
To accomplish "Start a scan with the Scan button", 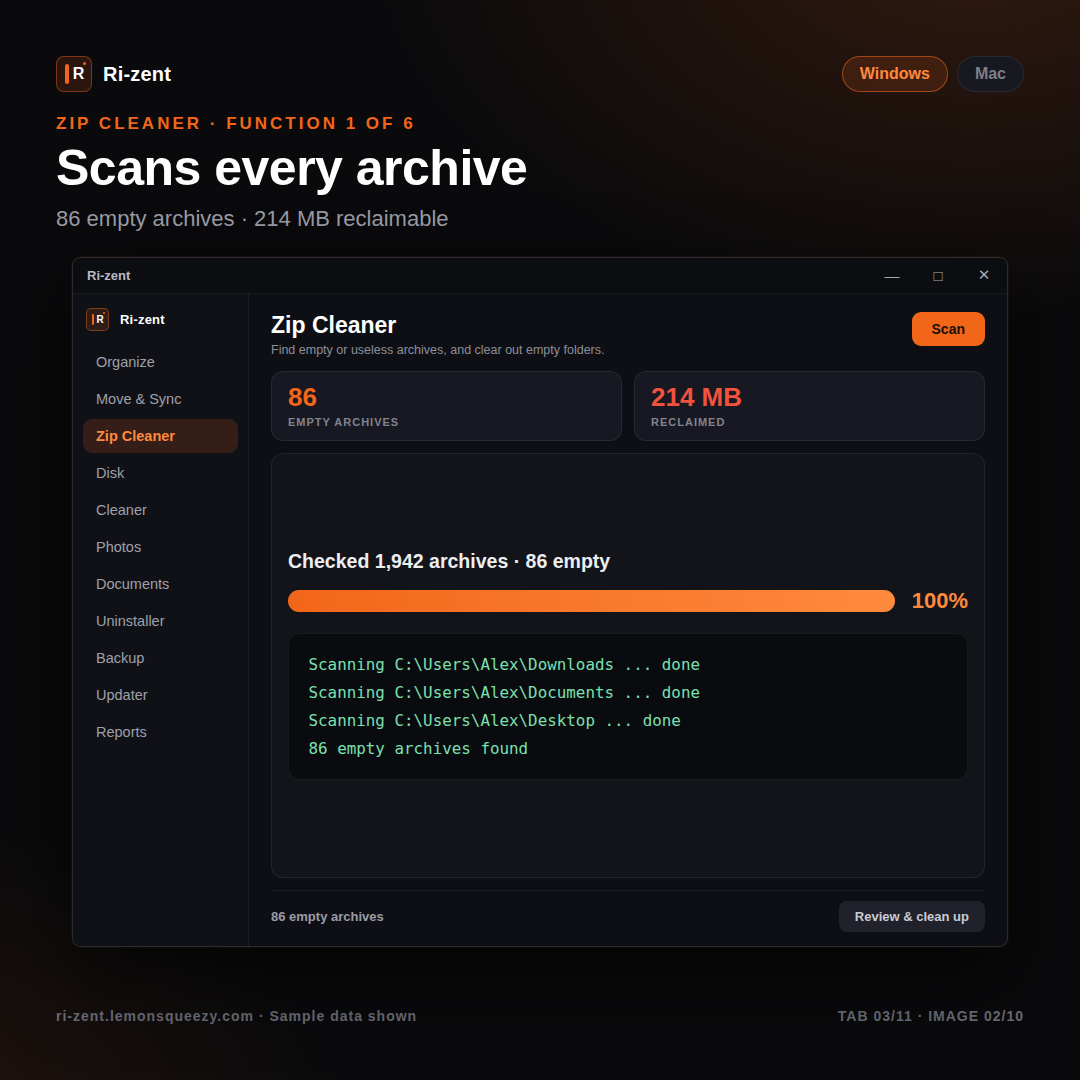I will tap(948, 329).
